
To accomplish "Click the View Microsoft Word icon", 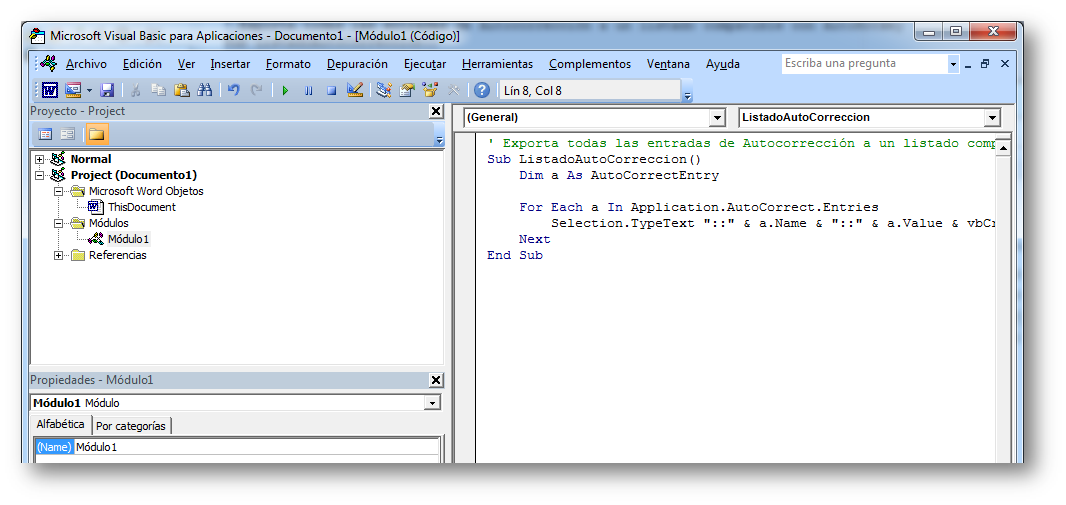I will [50, 90].
